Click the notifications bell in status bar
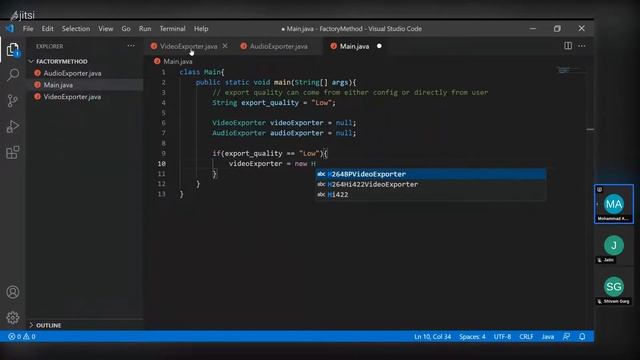The image size is (640, 360). (x=582, y=336)
